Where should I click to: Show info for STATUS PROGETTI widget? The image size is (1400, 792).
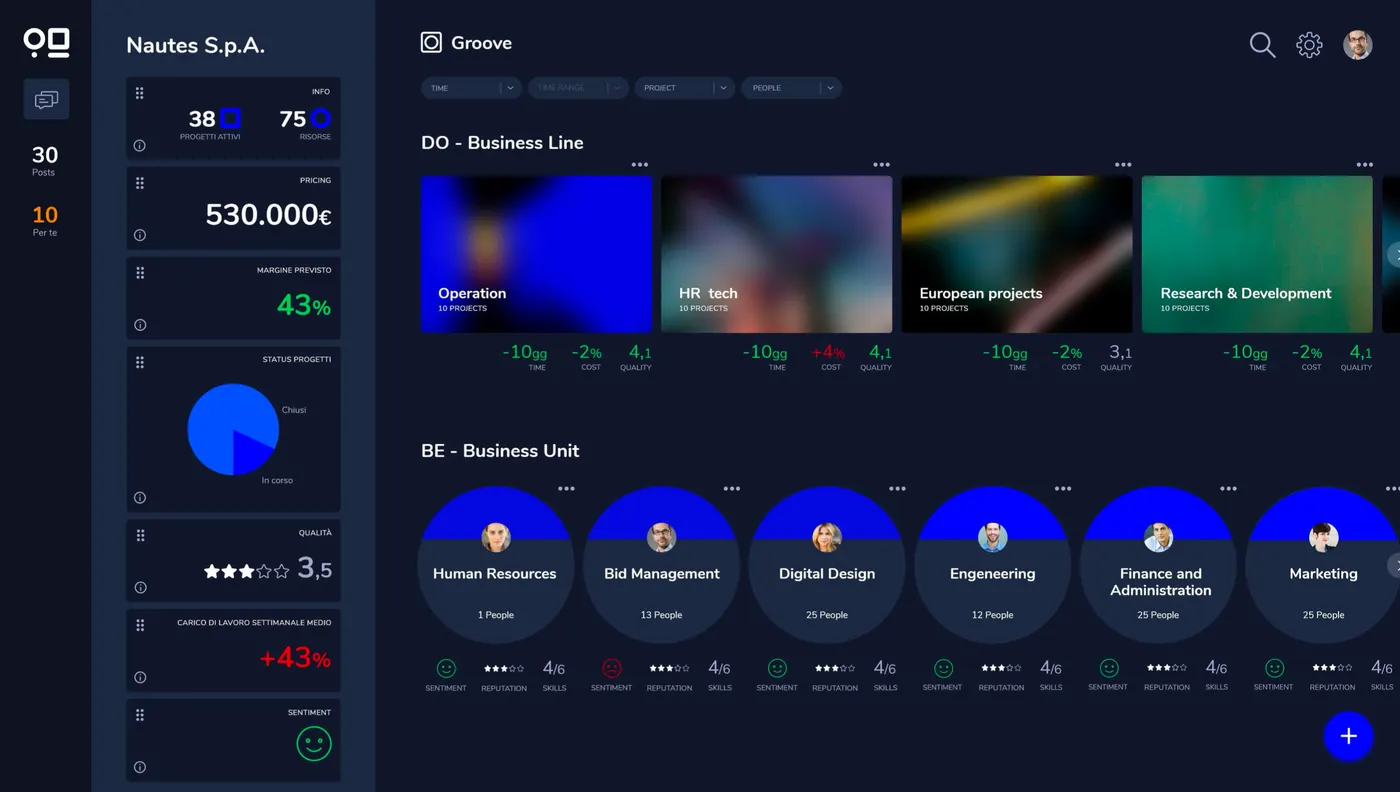[x=140, y=498]
